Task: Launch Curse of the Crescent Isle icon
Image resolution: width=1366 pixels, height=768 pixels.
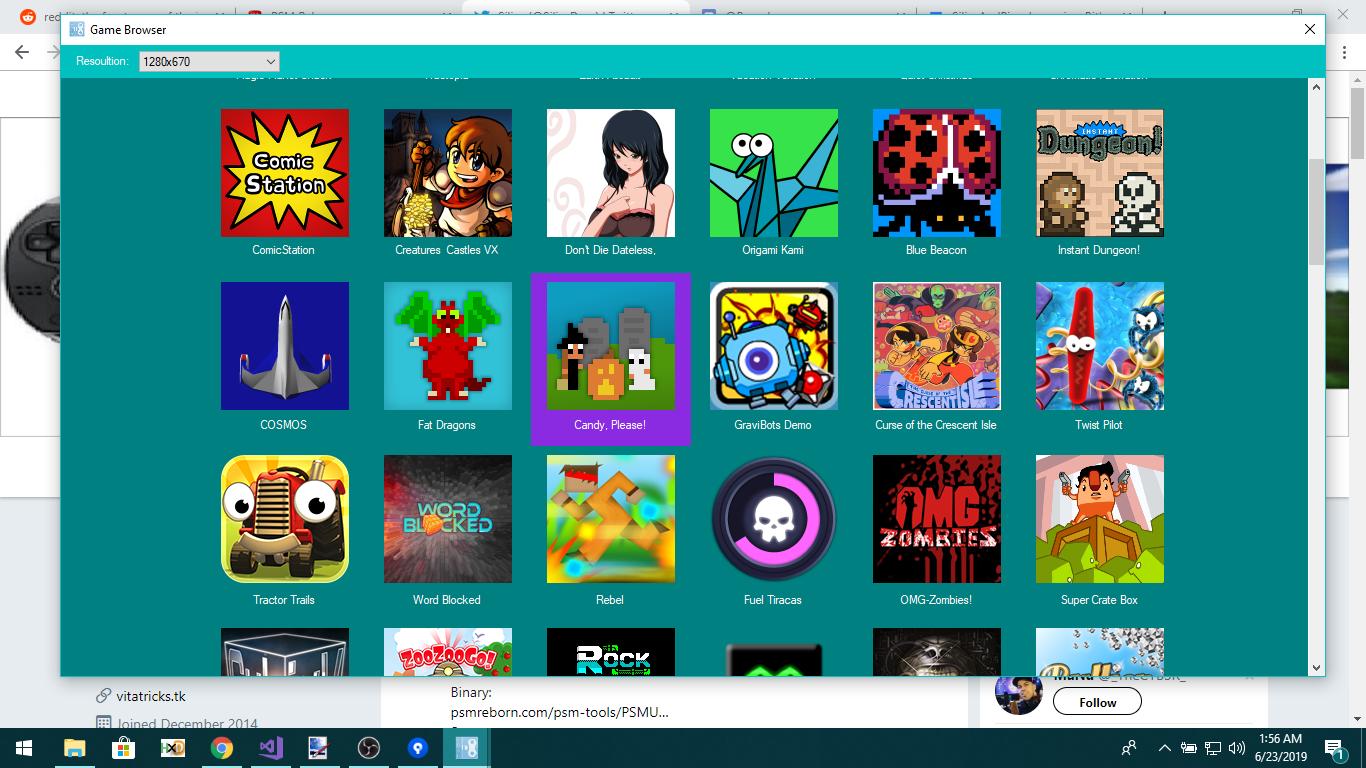Action: pyautogui.click(x=937, y=346)
